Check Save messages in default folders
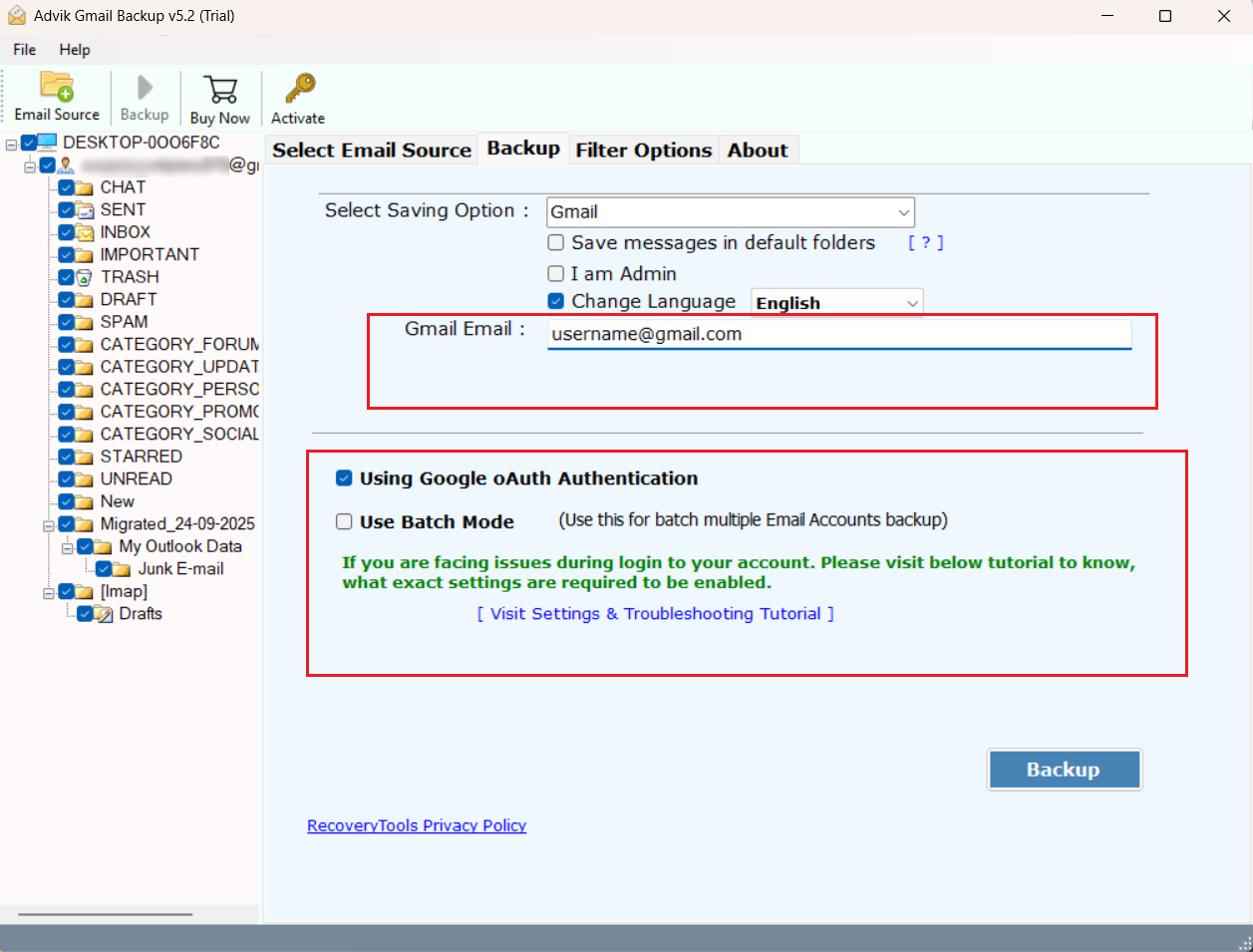The width and height of the screenshot is (1253, 952). click(556, 242)
